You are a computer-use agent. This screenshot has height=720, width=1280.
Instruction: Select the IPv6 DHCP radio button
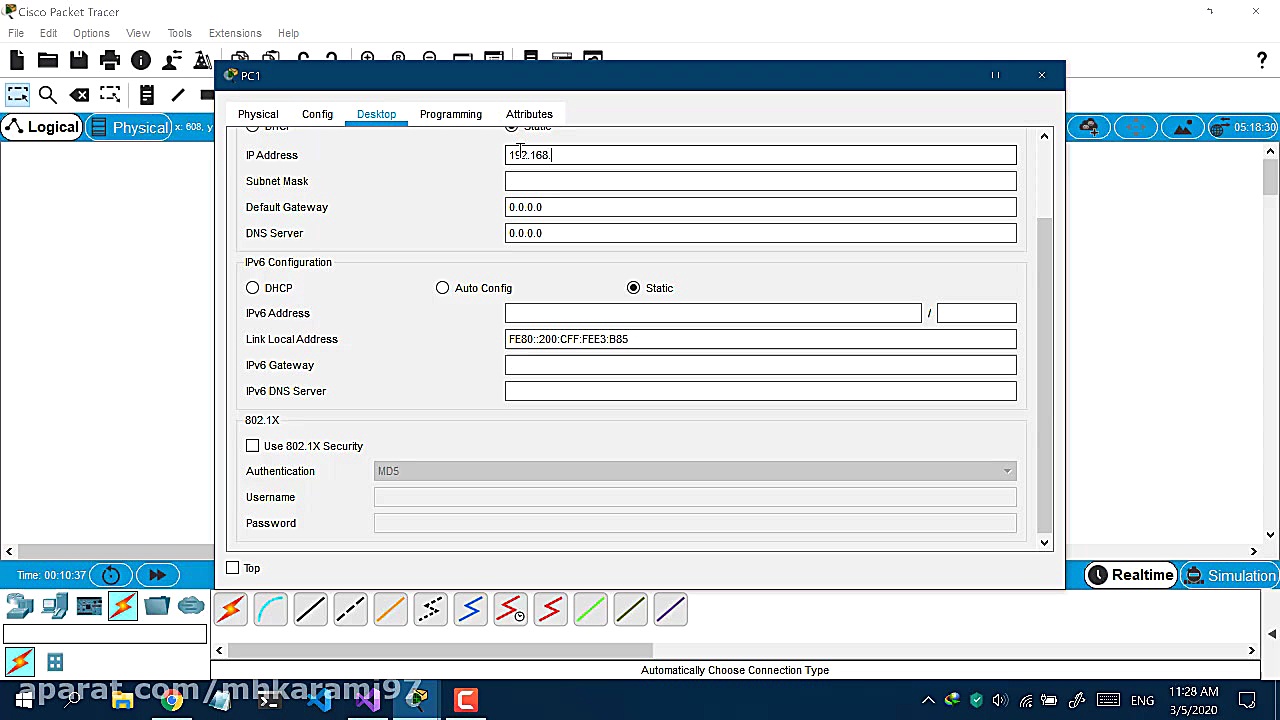click(x=253, y=288)
